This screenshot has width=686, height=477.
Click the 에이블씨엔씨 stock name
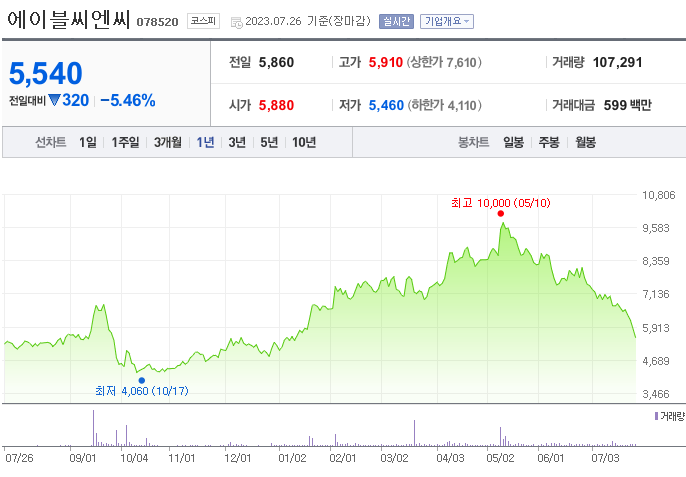click(69, 20)
